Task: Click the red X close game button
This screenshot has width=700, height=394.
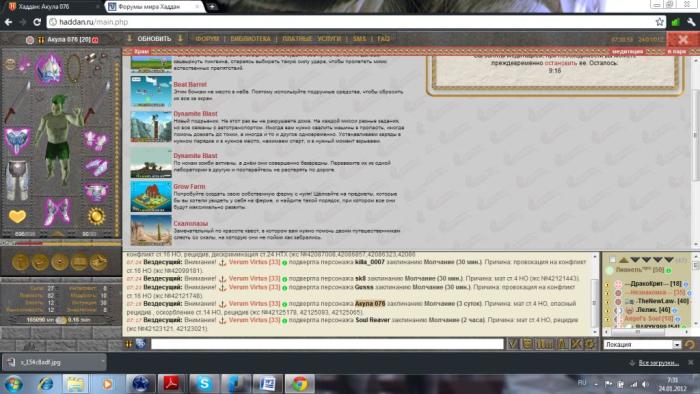Action: point(683,39)
